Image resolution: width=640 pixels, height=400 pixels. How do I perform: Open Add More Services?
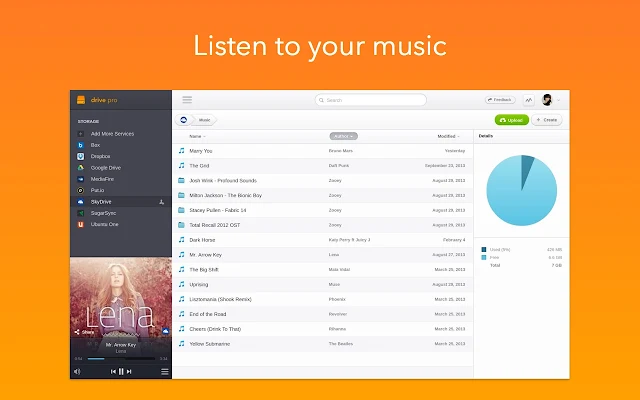click(x=112, y=134)
